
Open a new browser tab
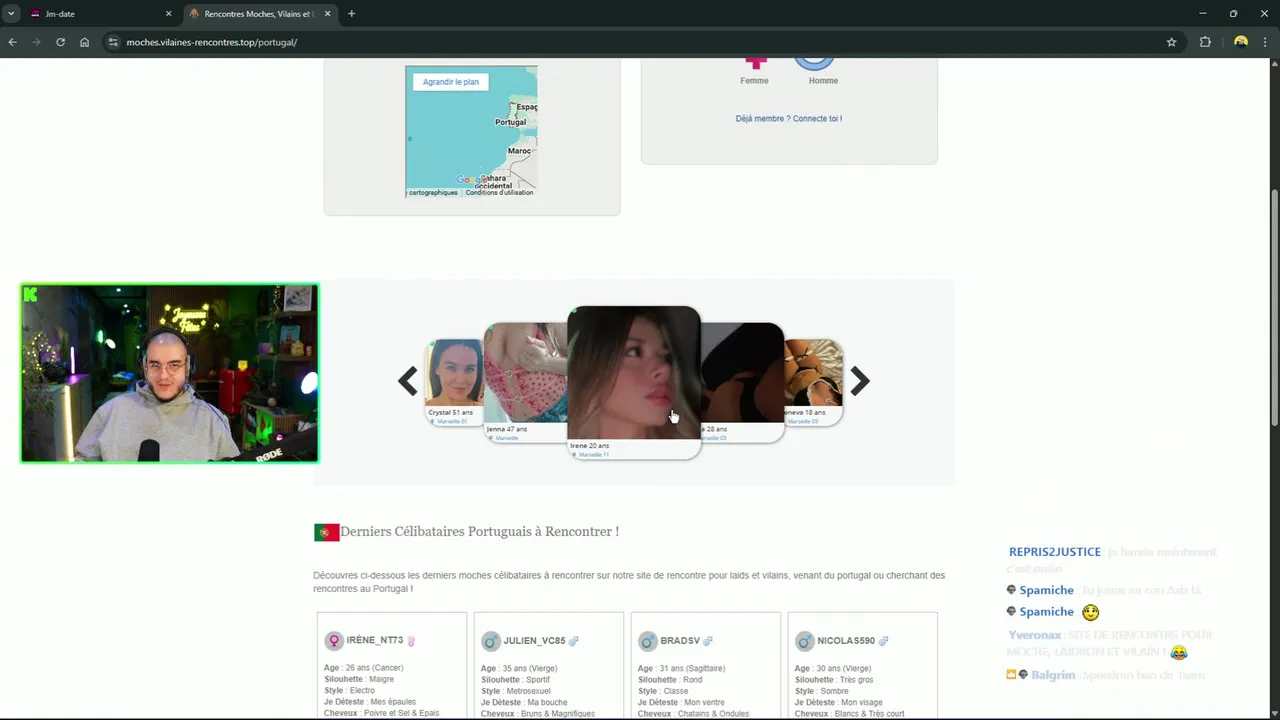click(x=351, y=14)
